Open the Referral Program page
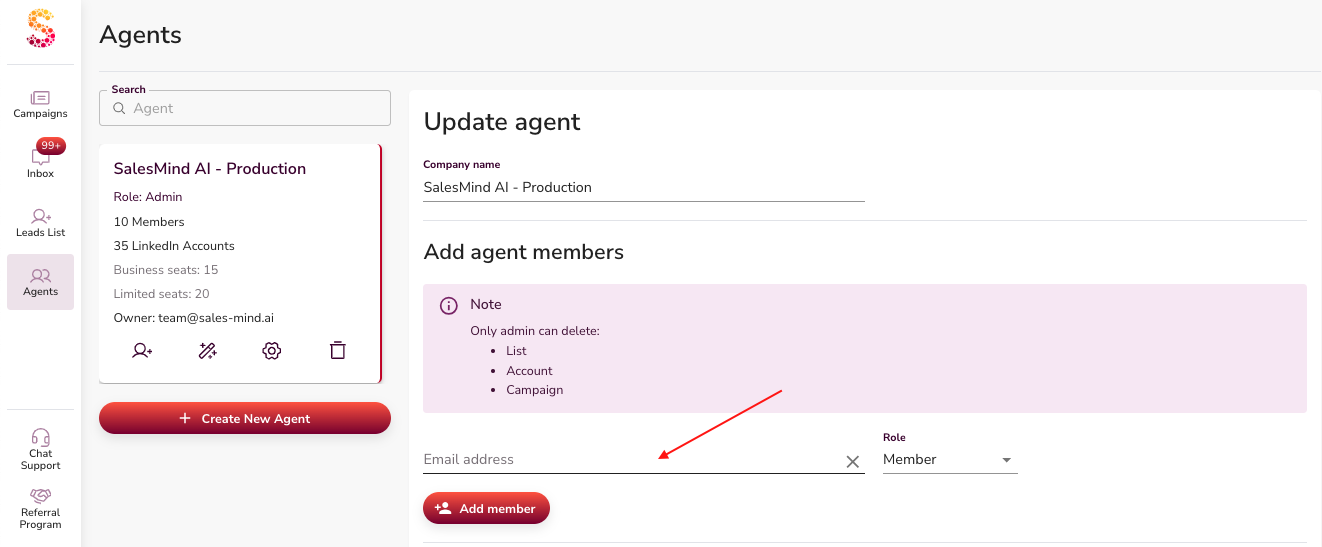 pos(40,508)
